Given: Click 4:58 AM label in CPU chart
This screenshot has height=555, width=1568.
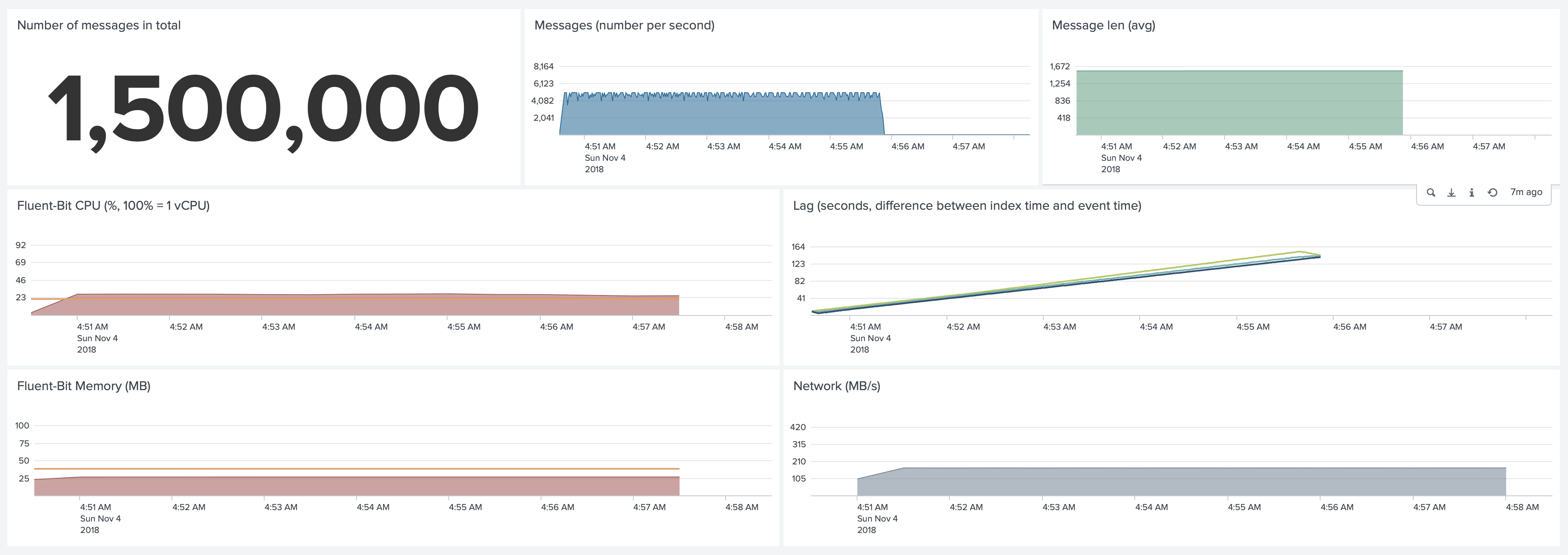Looking at the screenshot, I should point(742,327).
